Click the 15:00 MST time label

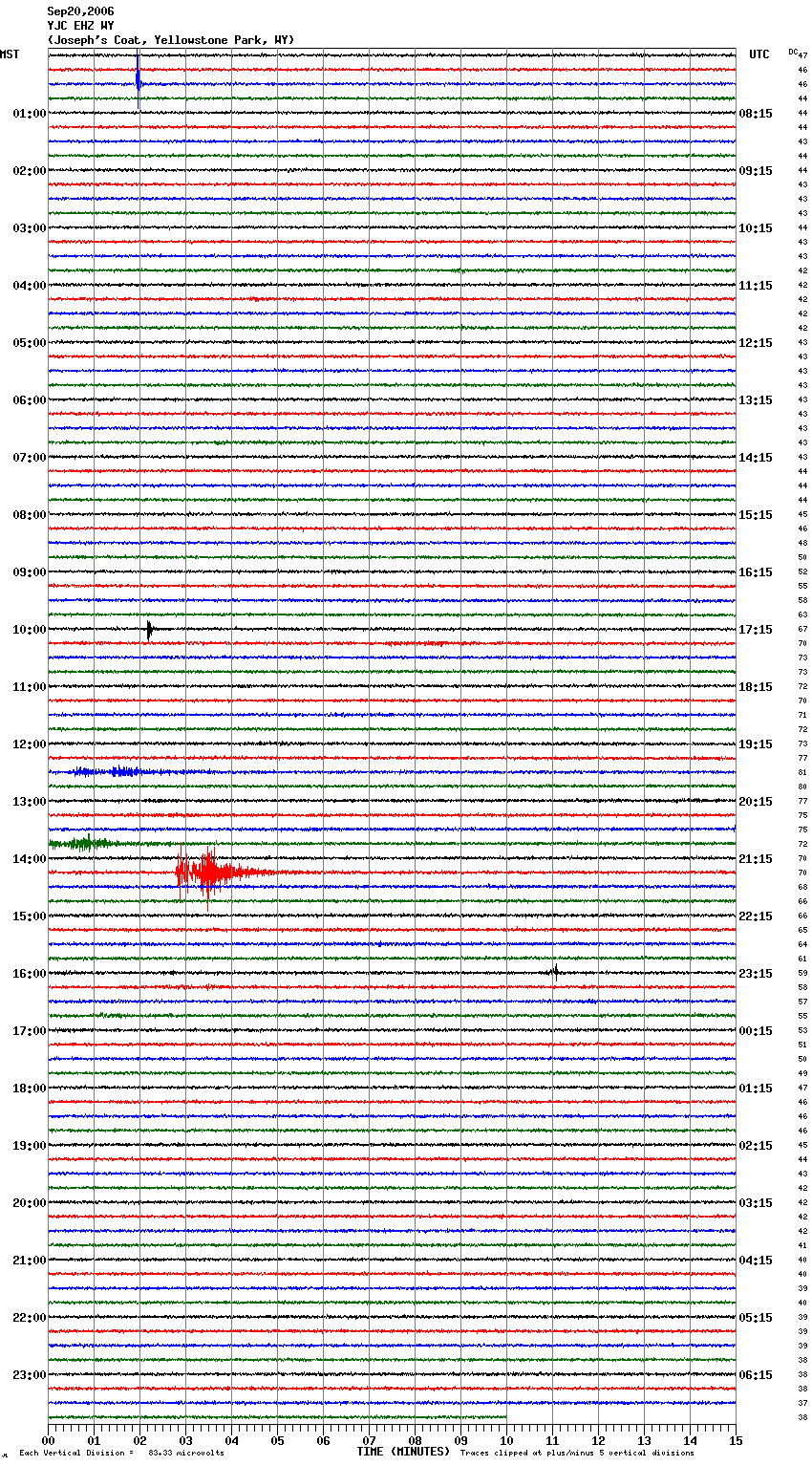coord(30,916)
